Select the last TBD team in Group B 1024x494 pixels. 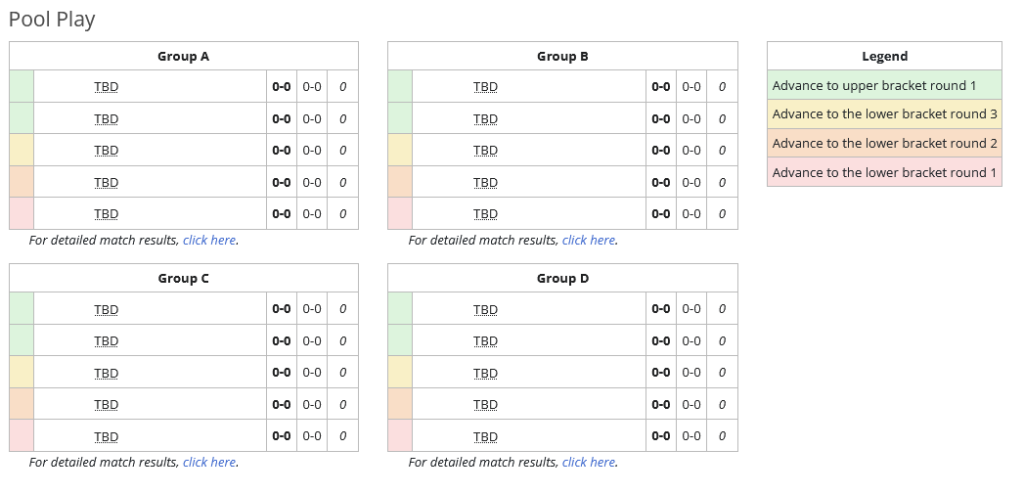tap(485, 213)
